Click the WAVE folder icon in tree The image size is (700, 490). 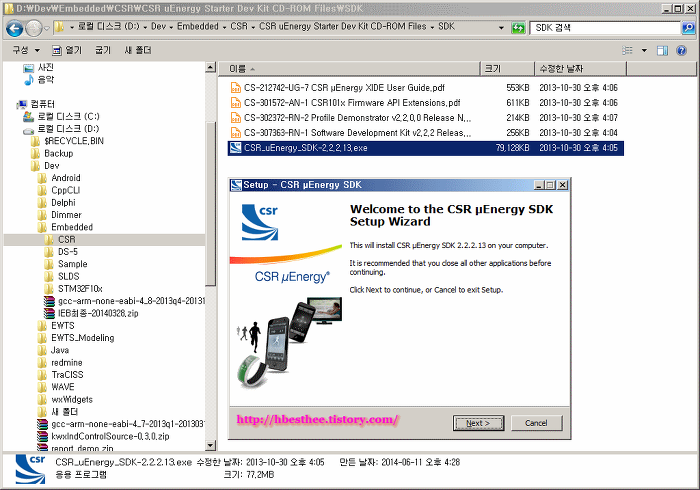pos(42,387)
